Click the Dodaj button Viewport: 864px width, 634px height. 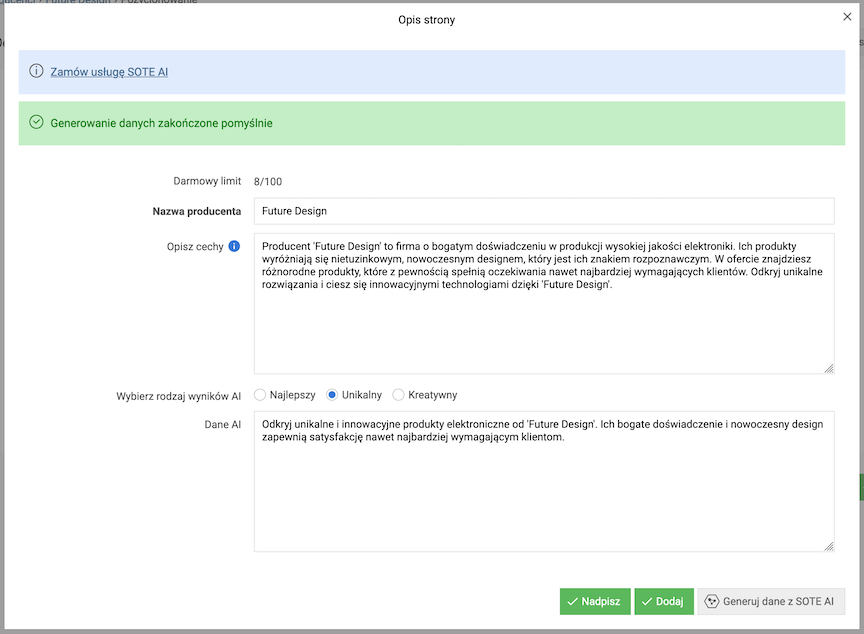664,602
